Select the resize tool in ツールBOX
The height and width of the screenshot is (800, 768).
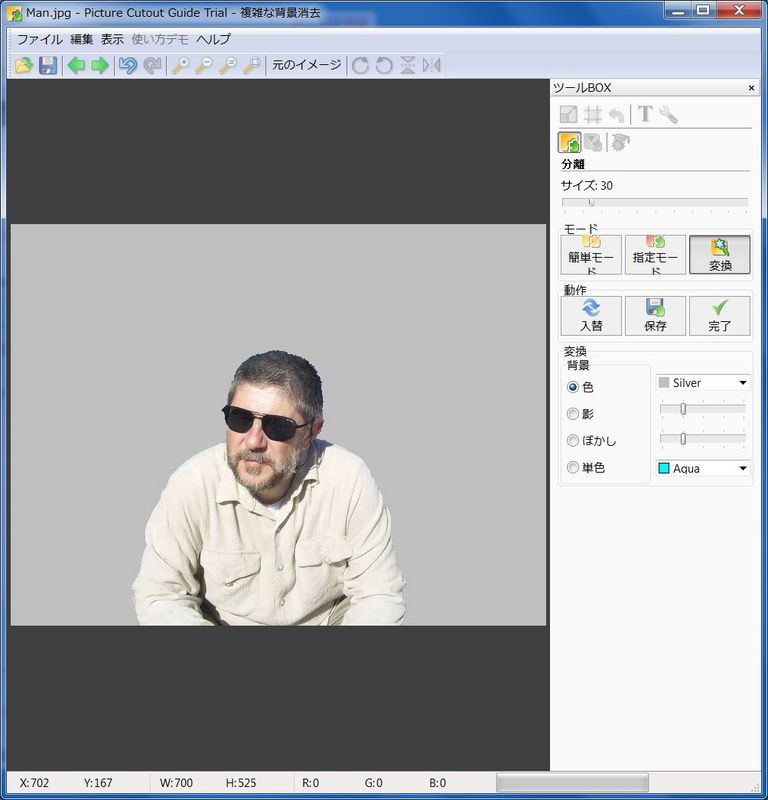click(x=568, y=114)
